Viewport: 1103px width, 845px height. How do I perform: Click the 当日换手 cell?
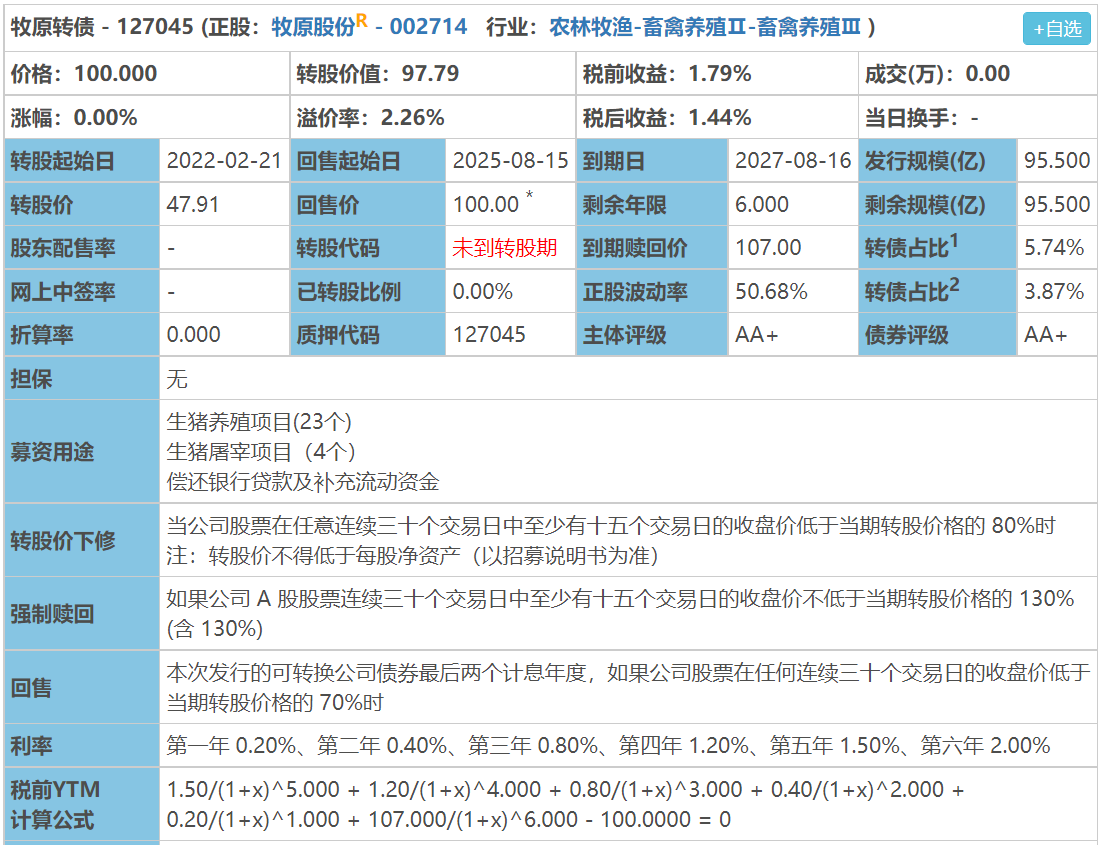[978, 117]
